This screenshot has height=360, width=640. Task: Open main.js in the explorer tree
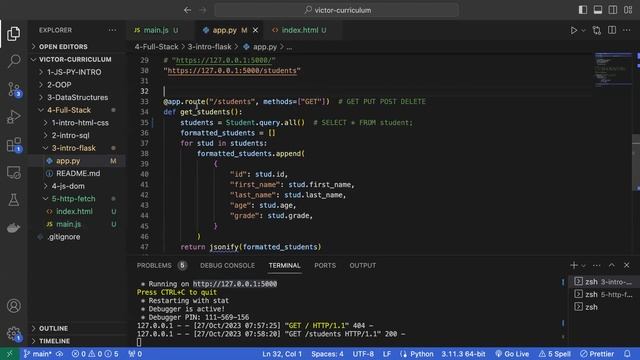(x=77, y=224)
